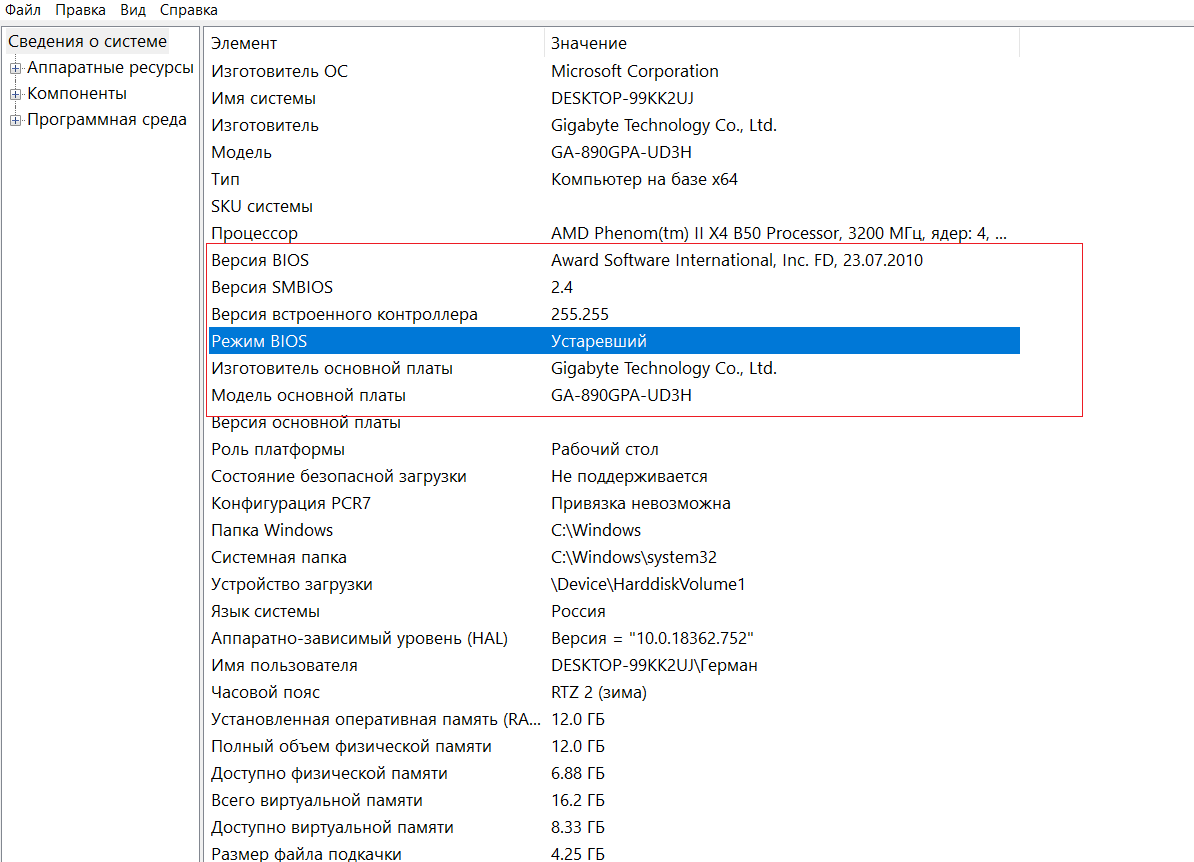This screenshot has height=862, width=1194.
Task: Select the Конфигурация PCR7 row
Action: 614,503
